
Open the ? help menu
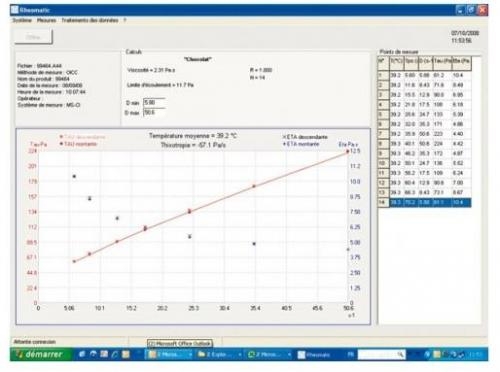(x=125, y=20)
